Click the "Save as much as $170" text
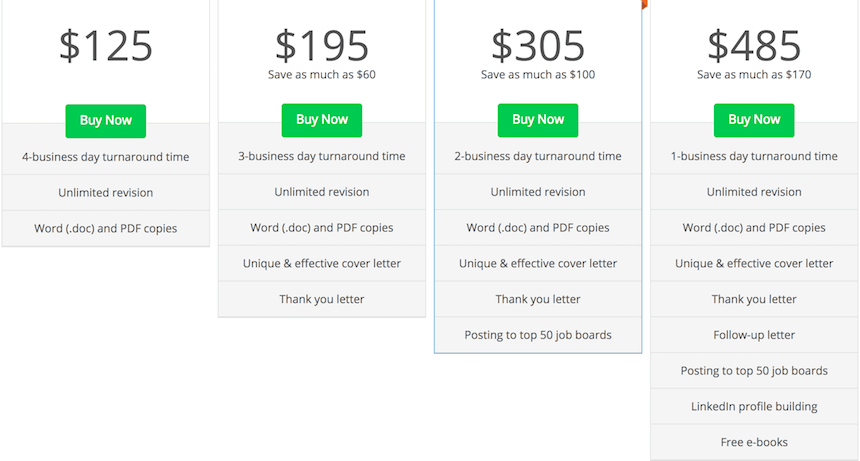The height and width of the screenshot is (461, 860). 754,74
